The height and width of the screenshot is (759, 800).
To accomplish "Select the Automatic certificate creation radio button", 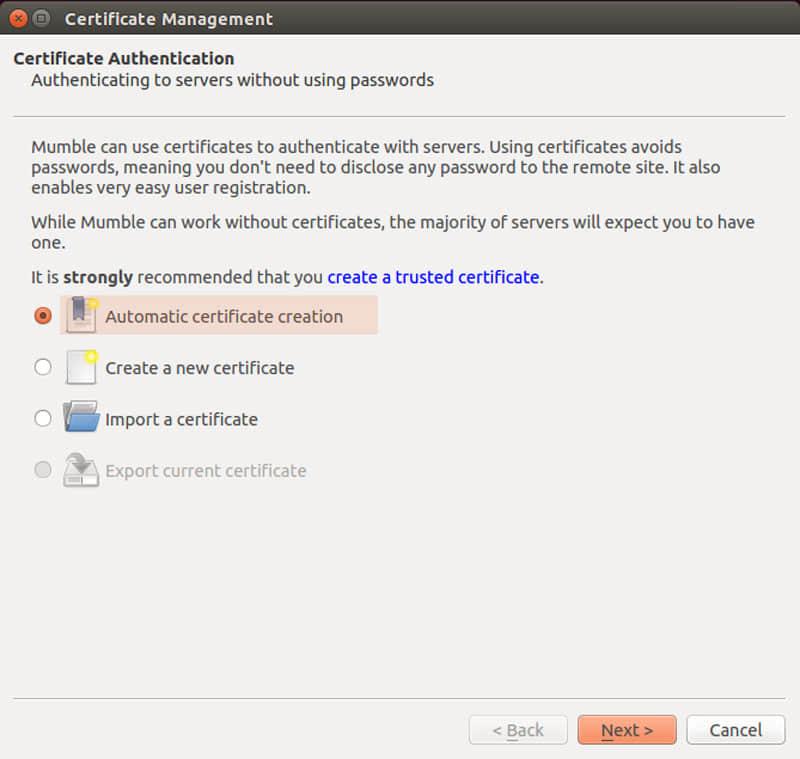I will tap(42, 315).
